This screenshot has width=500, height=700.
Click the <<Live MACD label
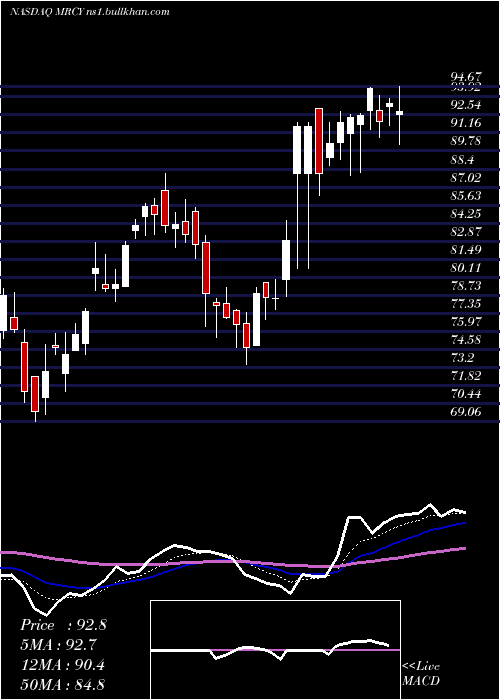click(x=421, y=673)
